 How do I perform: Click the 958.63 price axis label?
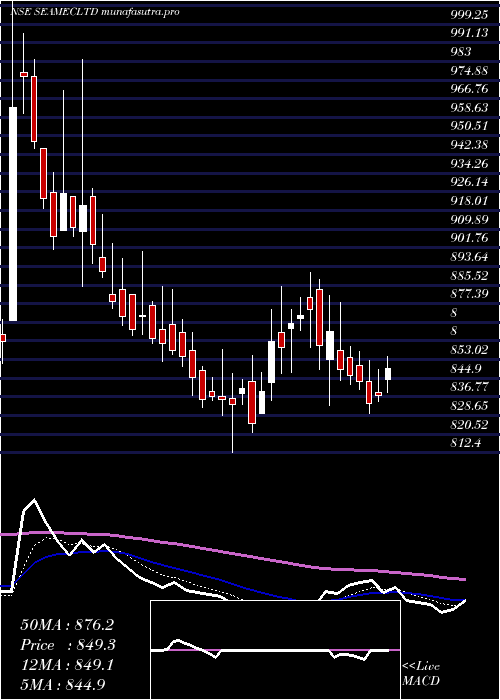[x=469, y=108]
